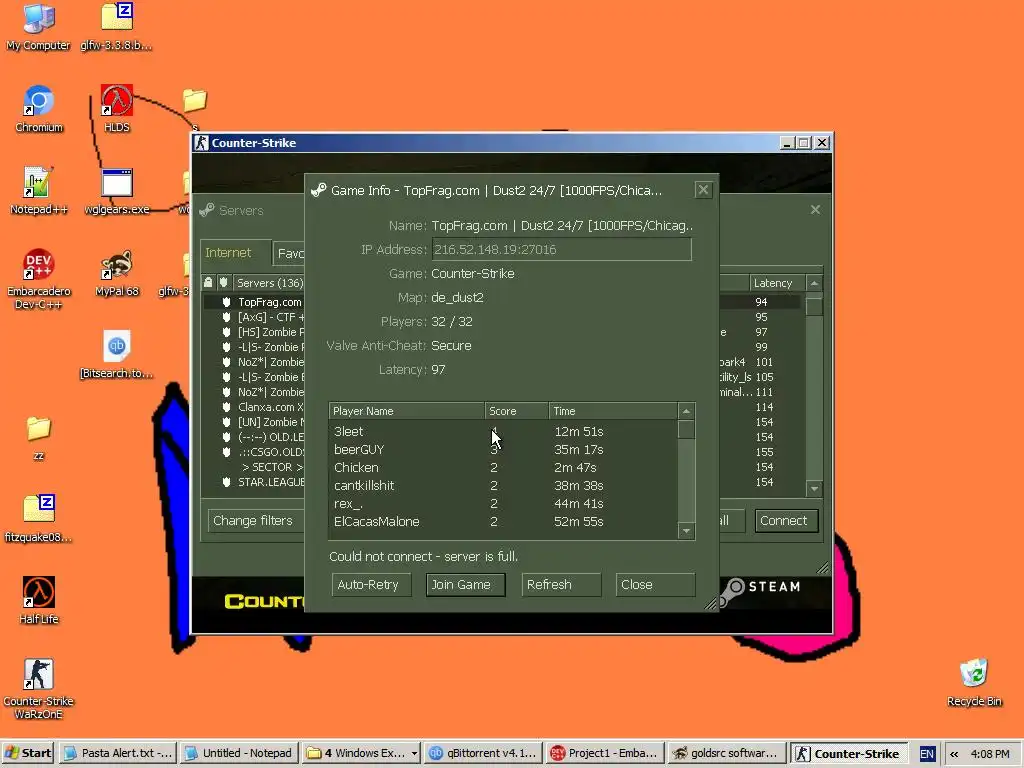Open wglgears.exe desktop icon
Viewport: 1024px width, 768px height.
pyautogui.click(x=117, y=191)
